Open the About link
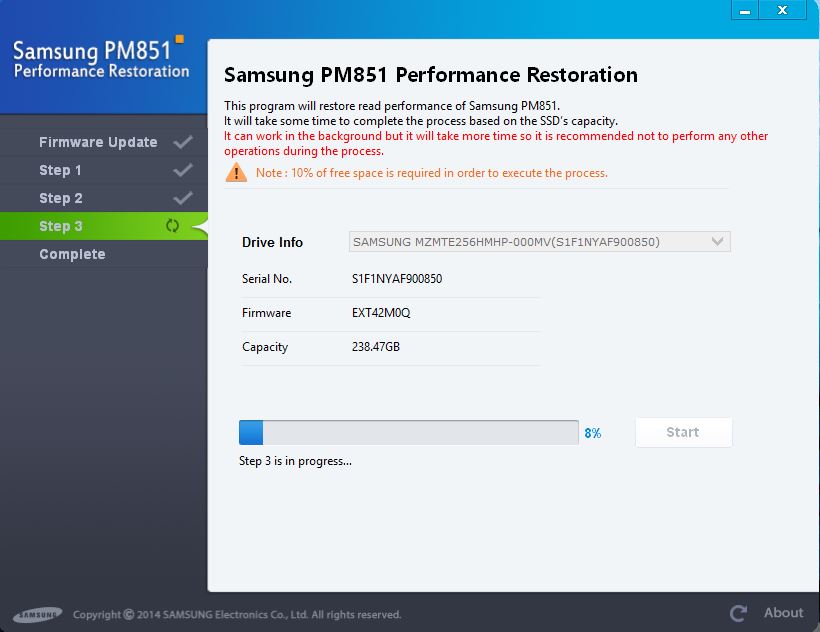The image size is (820, 632). tap(783, 613)
